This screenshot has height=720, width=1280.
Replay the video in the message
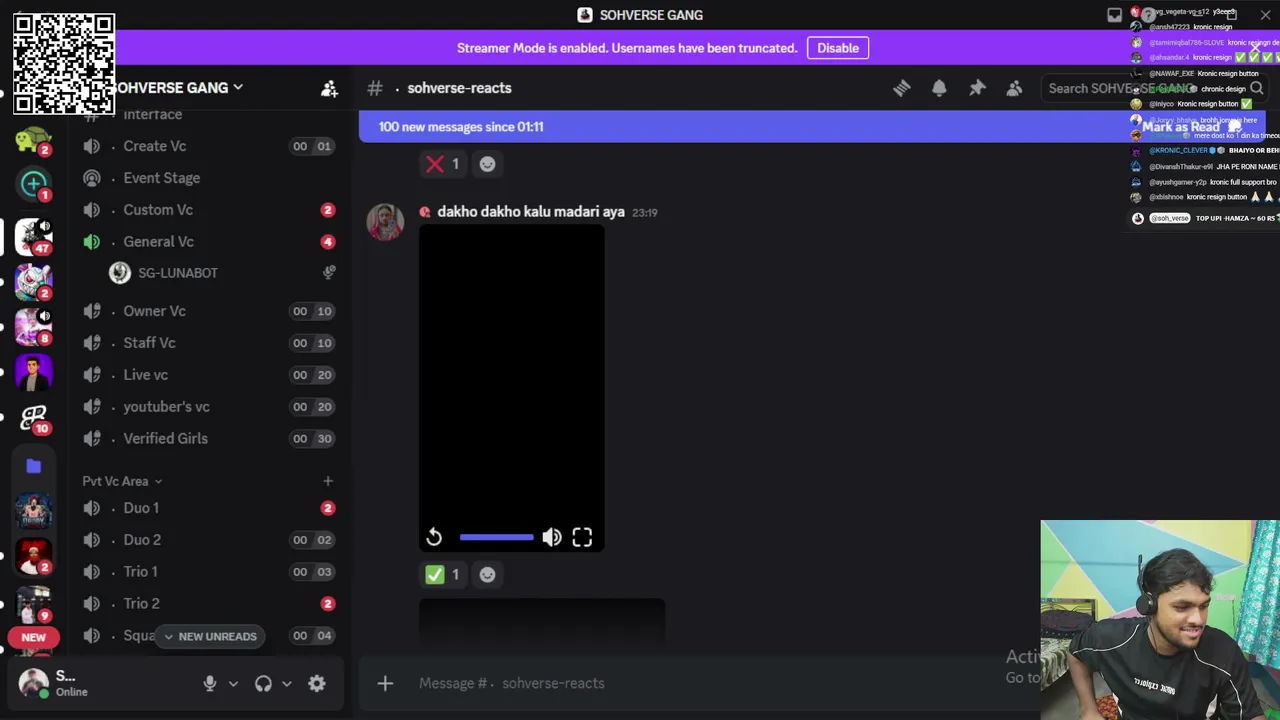(x=434, y=538)
